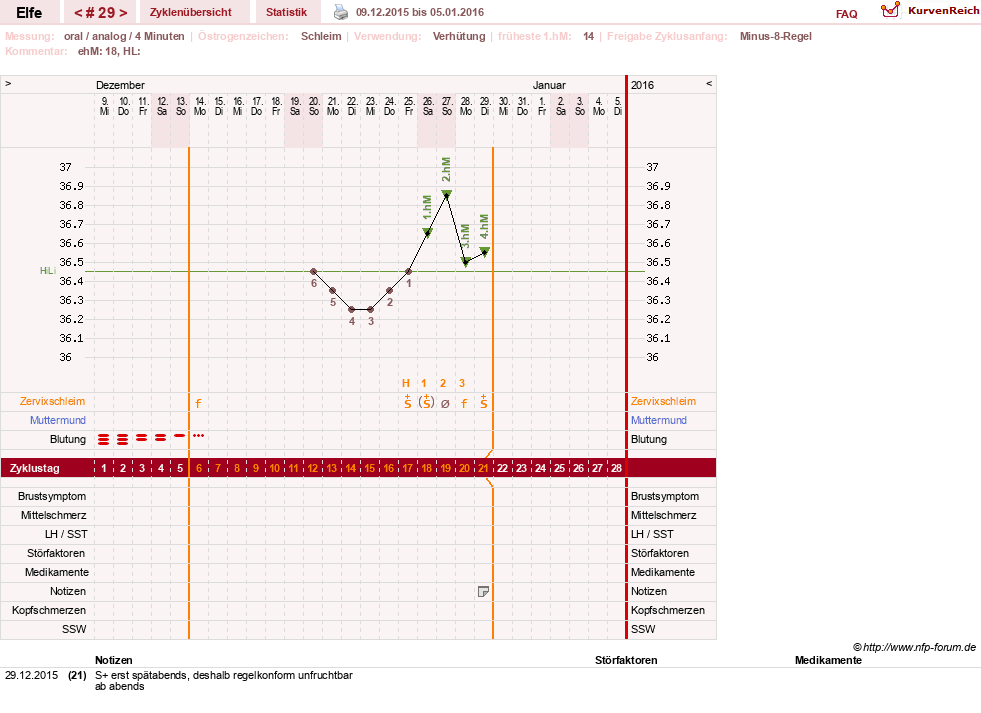Click the right Muttermund label
The image size is (981, 713).
point(659,420)
